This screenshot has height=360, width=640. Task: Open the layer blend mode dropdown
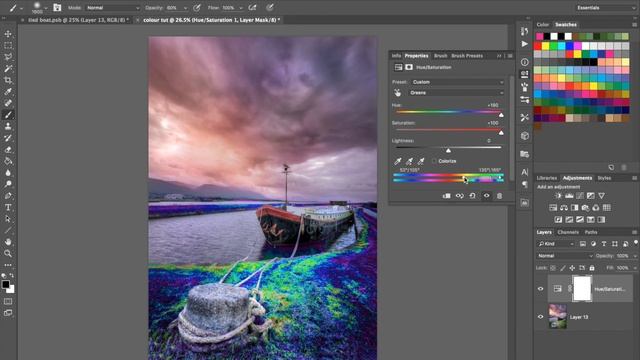coord(564,256)
